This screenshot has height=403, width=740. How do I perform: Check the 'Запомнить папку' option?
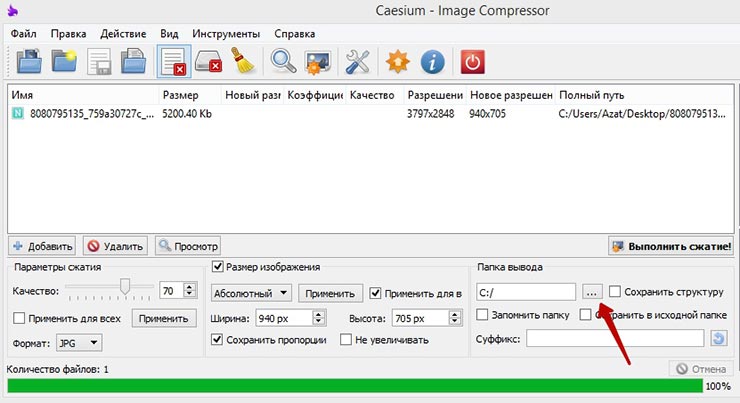[x=483, y=316]
